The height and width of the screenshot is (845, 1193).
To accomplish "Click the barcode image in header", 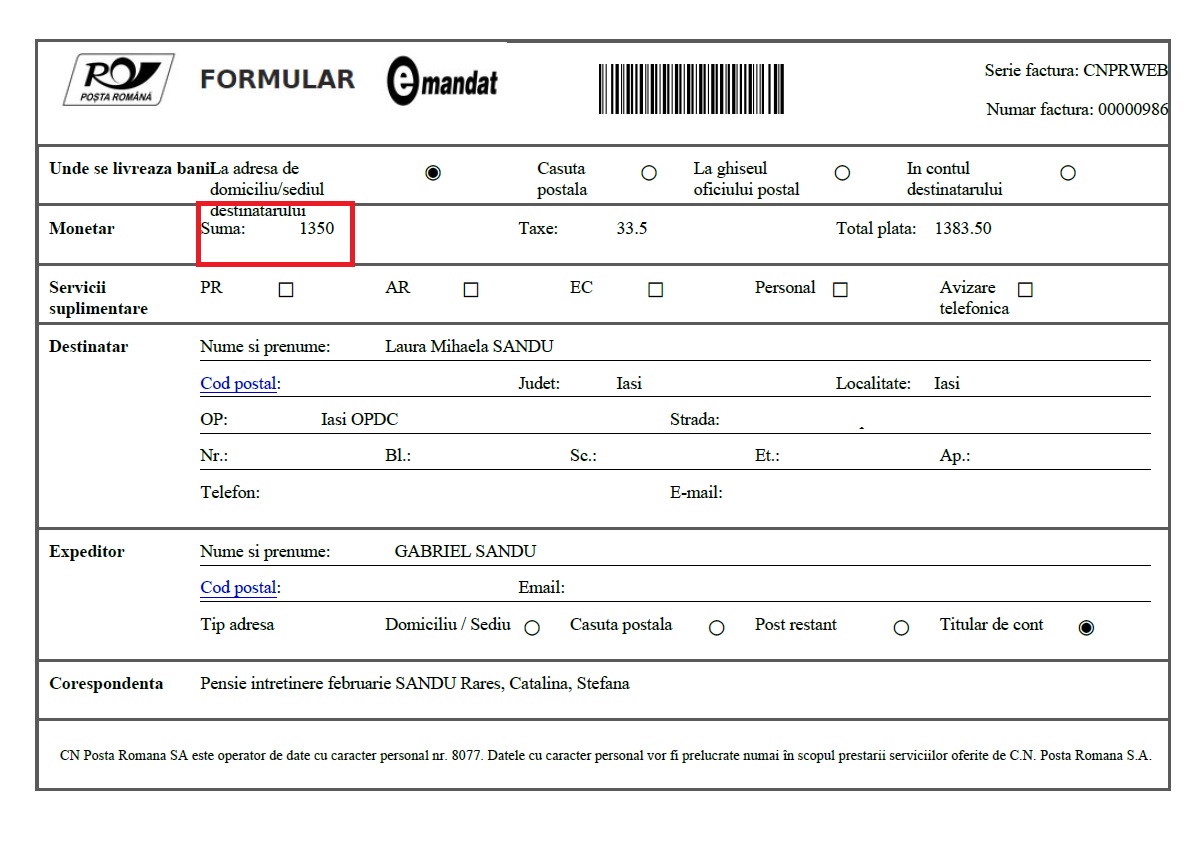I will pos(691,89).
